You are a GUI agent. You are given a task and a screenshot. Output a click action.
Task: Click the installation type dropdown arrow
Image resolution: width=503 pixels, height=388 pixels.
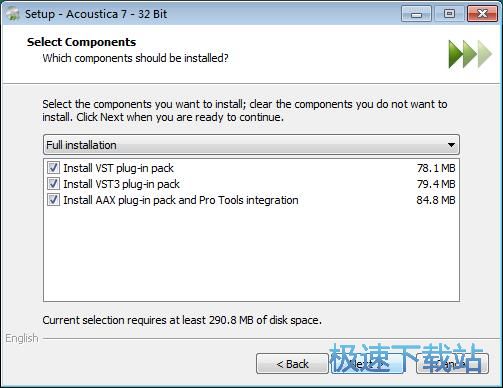click(451, 145)
